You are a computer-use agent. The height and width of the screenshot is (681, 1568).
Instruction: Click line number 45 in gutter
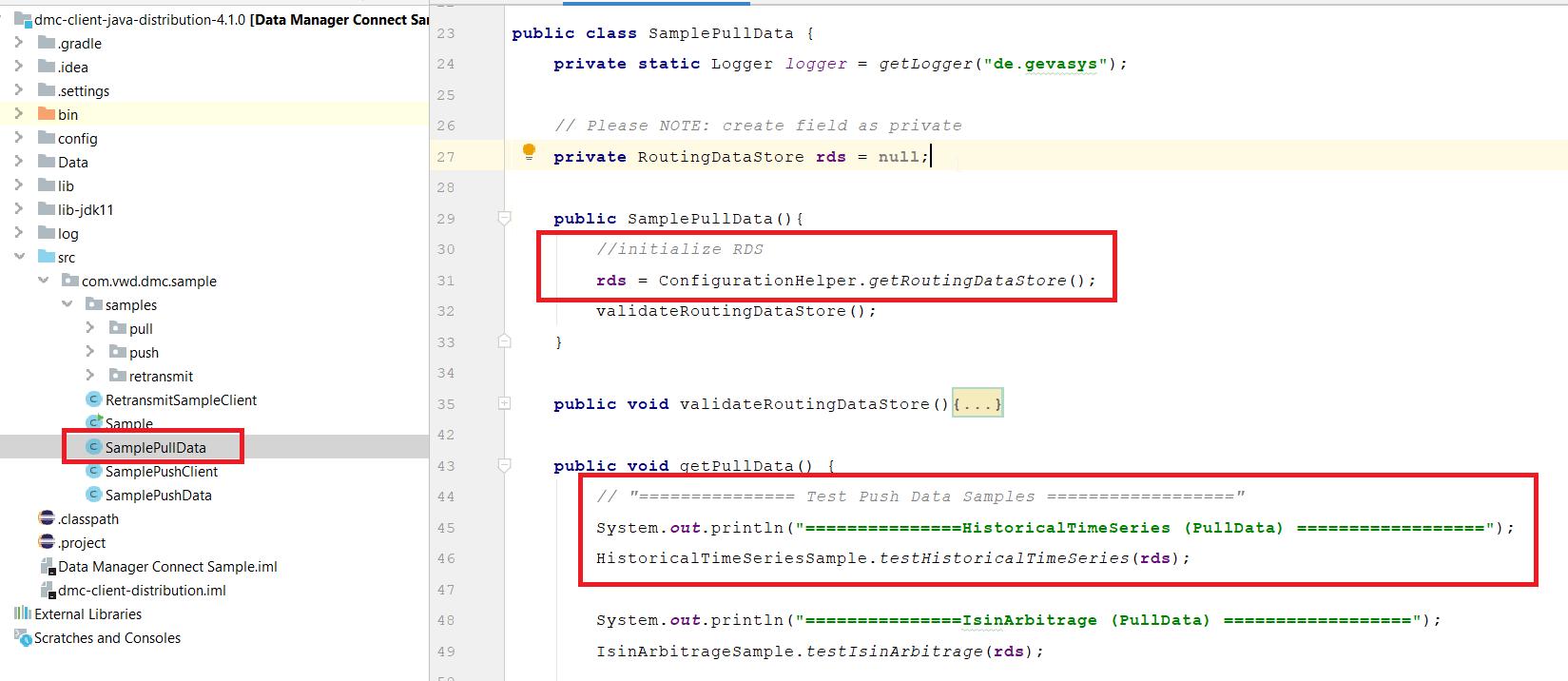pos(446,528)
